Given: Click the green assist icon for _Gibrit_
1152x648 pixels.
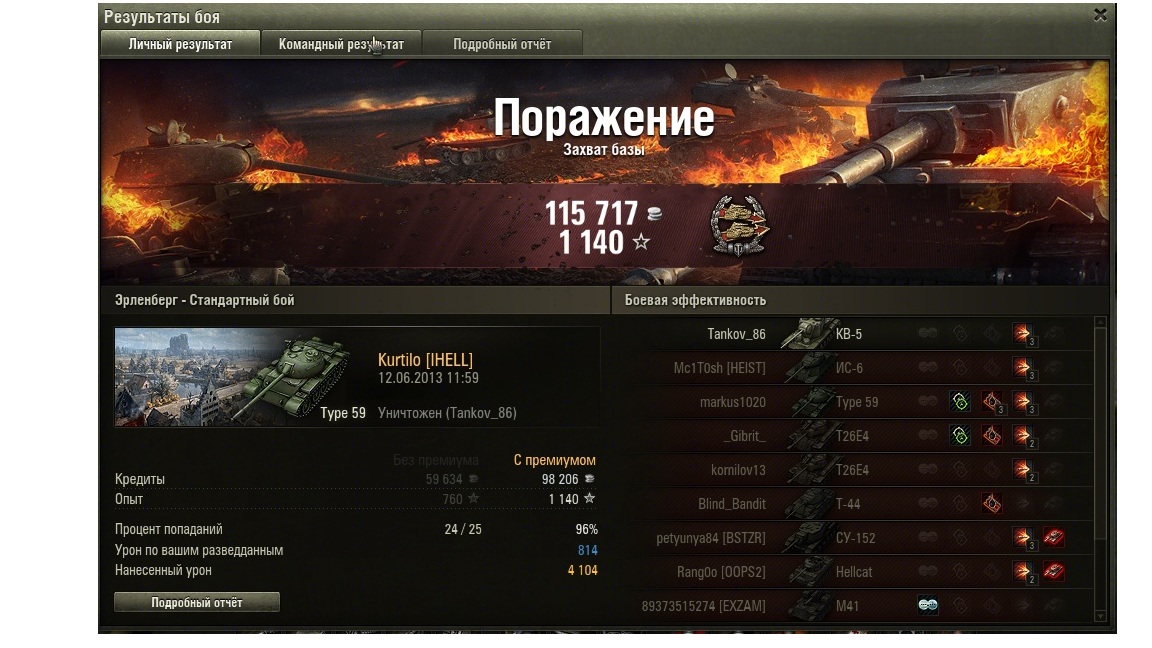Looking at the screenshot, I should tap(960, 436).
